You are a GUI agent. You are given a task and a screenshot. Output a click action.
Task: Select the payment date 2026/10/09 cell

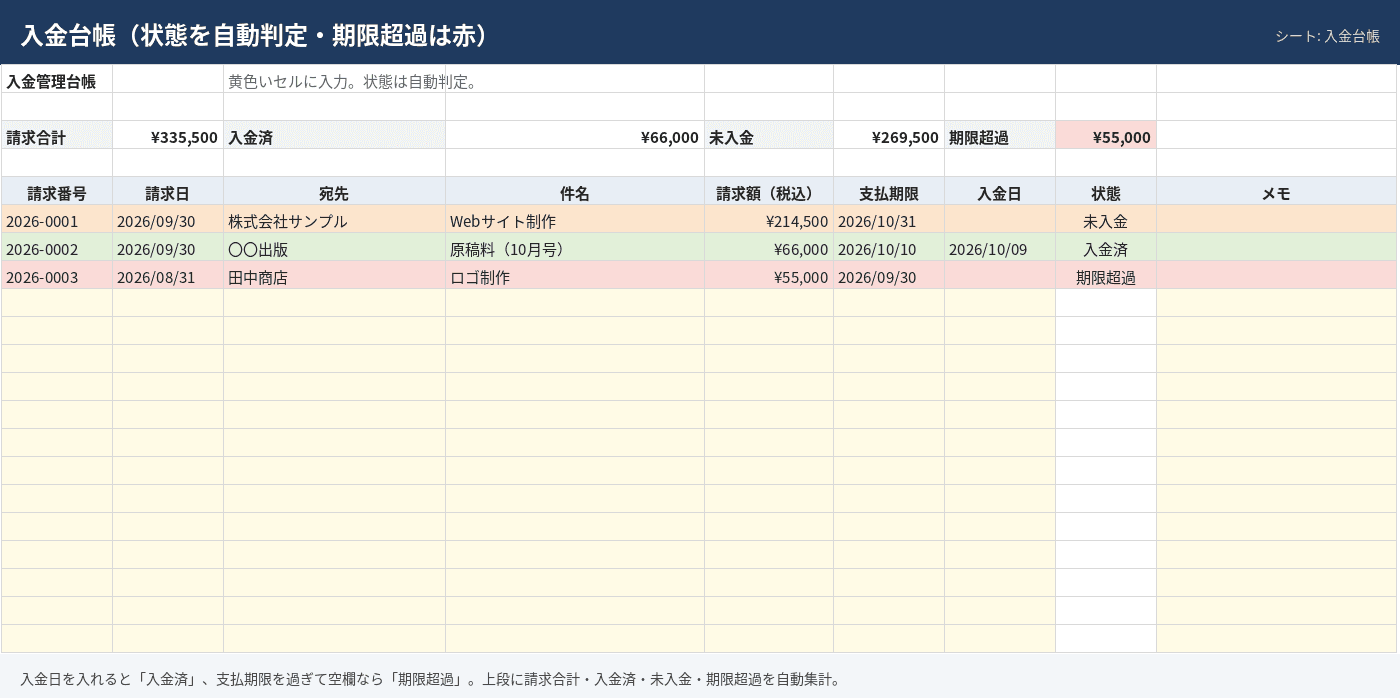click(1000, 247)
